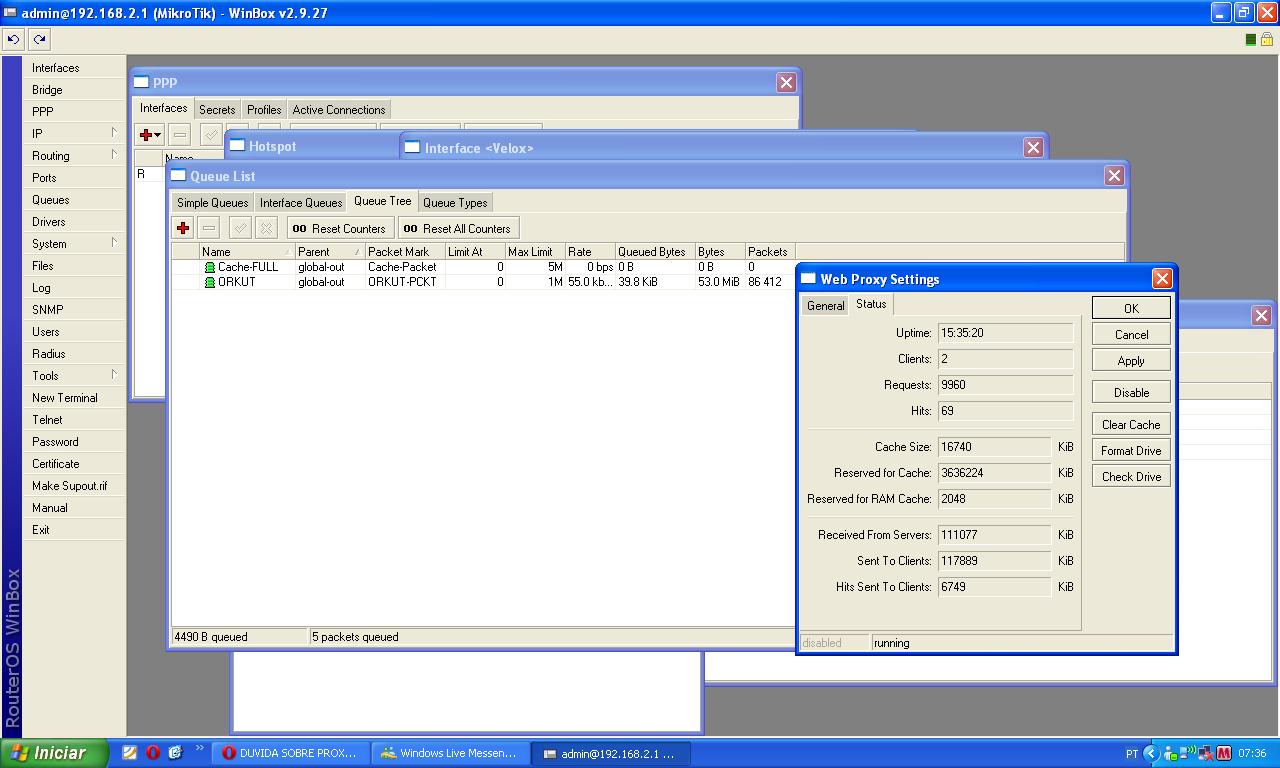Image resolution: width=1280 pixels, height=768 pixels.
Task: Click the wireless network tray icon
Action: pos(1188,754)
